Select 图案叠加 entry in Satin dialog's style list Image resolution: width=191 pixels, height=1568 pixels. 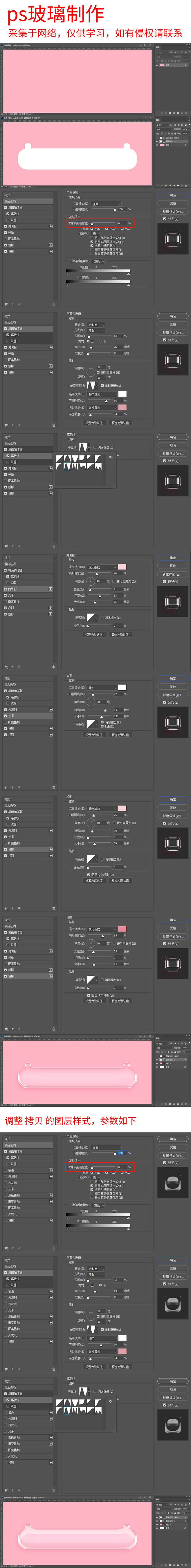click(x=28, y=722)
